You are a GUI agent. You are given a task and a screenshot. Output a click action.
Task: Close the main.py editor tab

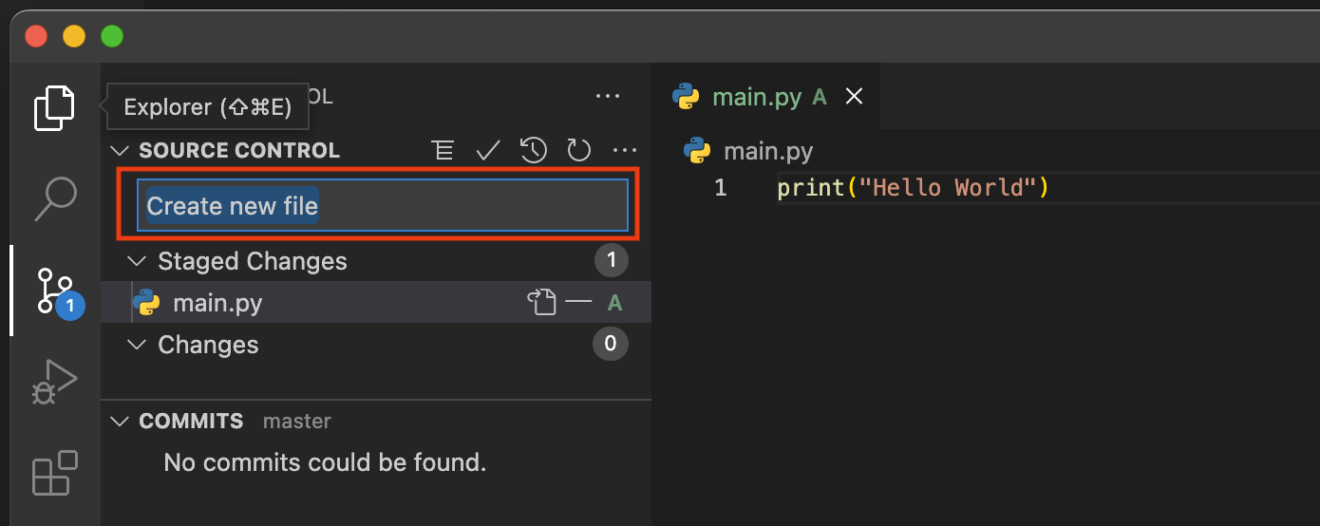coord(854,97)
